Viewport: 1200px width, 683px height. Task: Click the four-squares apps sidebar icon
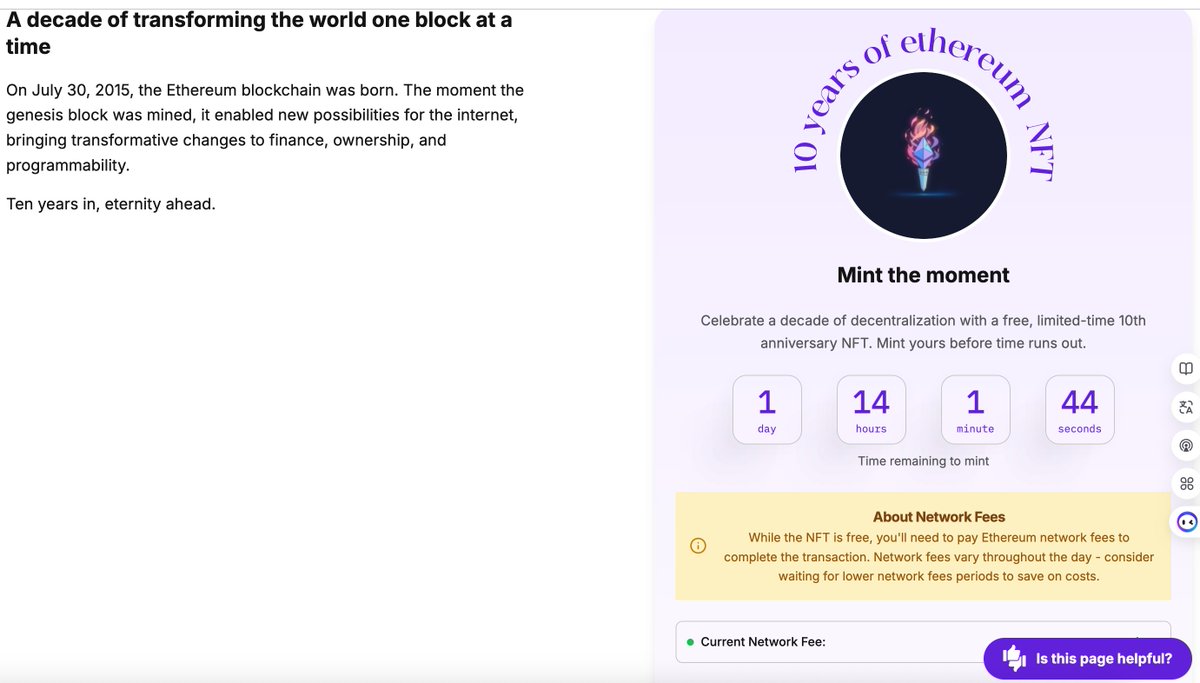pos(1186,483)
